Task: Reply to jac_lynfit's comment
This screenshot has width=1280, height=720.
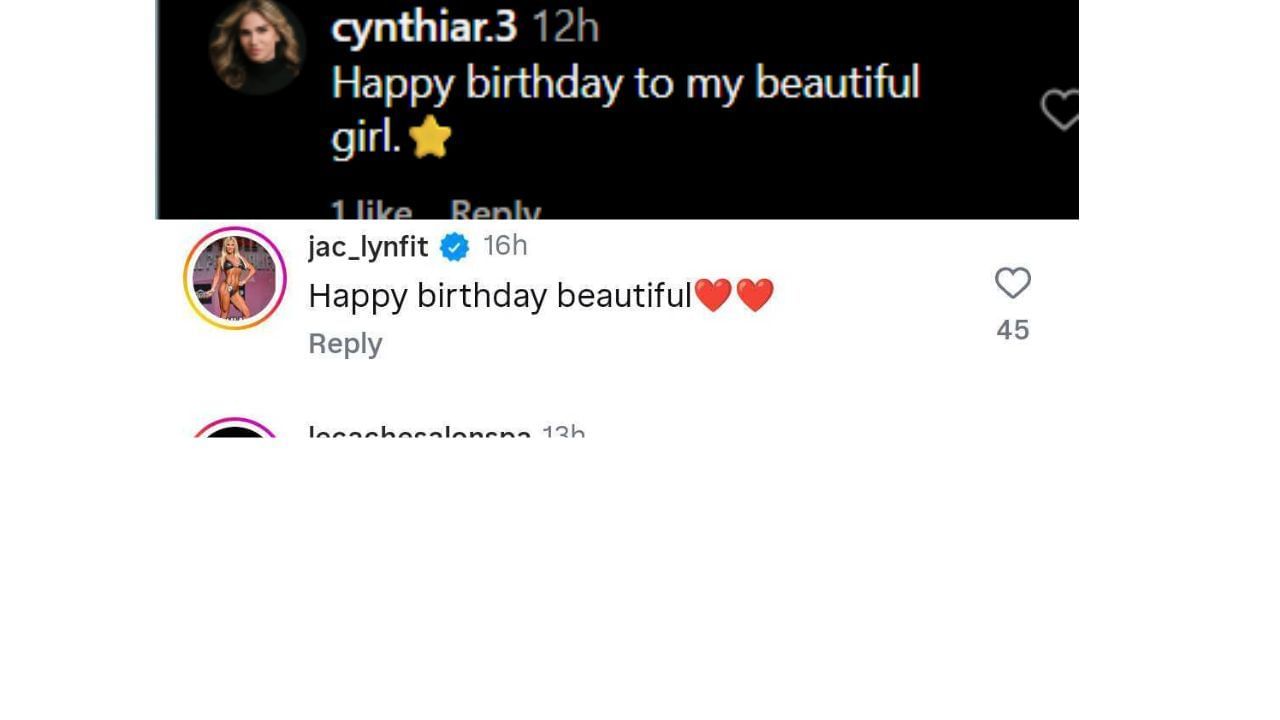Action: tap(345, 343)
